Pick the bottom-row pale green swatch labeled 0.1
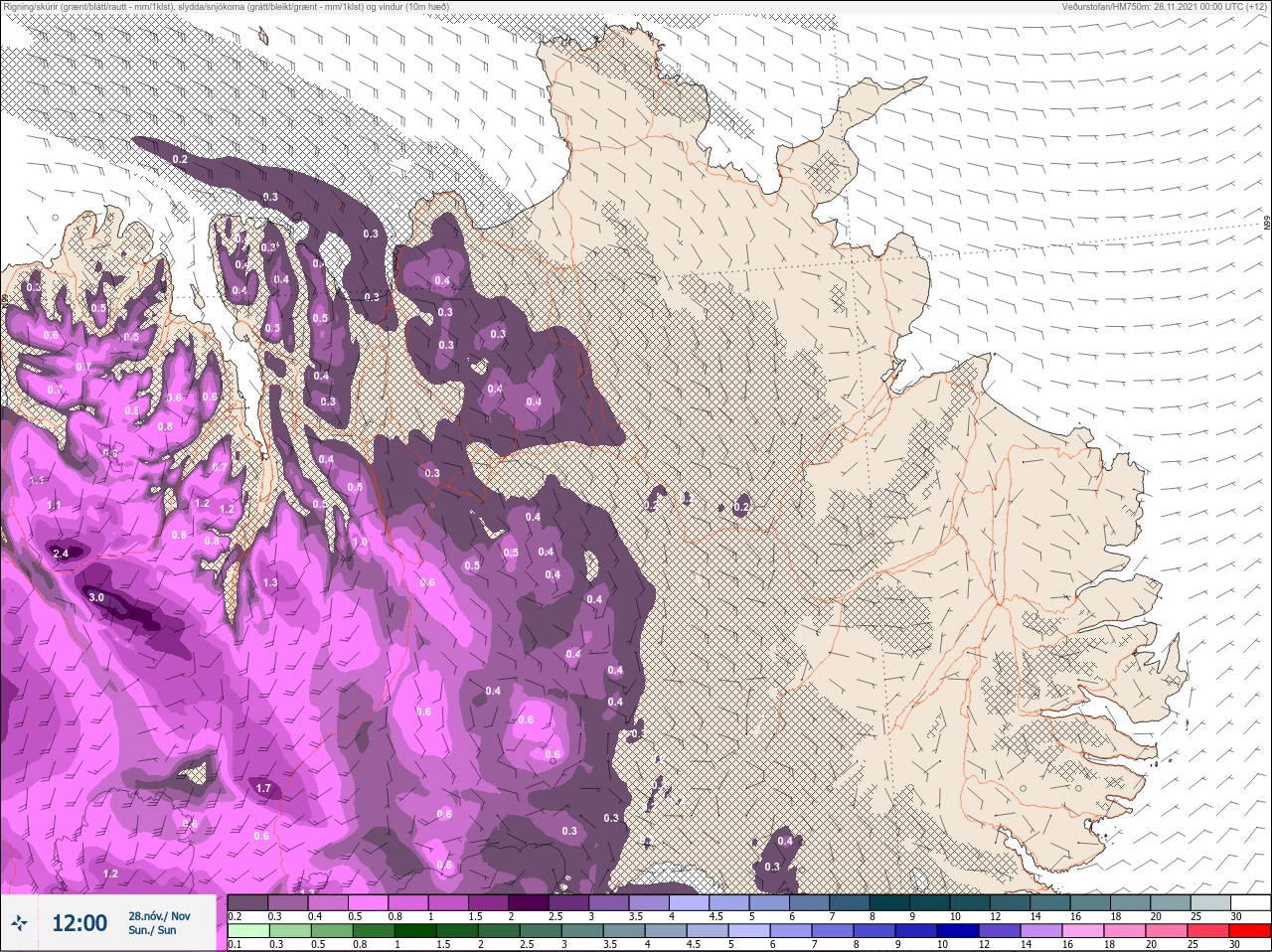This screenshot has height=952, width=1272. coord(247,931)
